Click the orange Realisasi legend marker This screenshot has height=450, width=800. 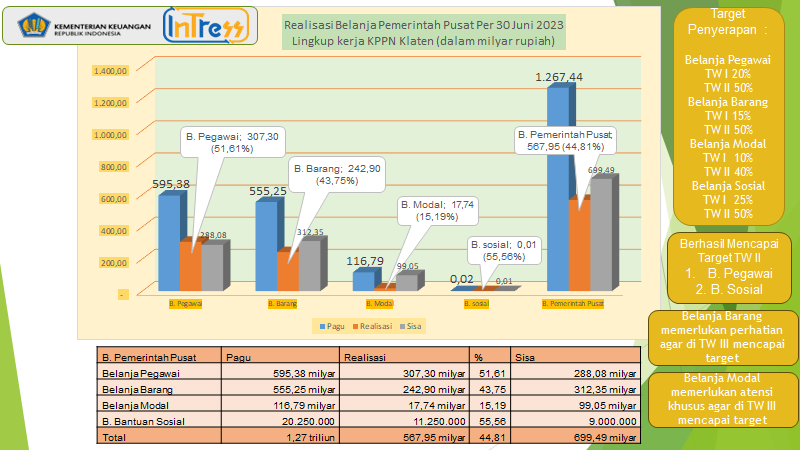tap(355, 326)
